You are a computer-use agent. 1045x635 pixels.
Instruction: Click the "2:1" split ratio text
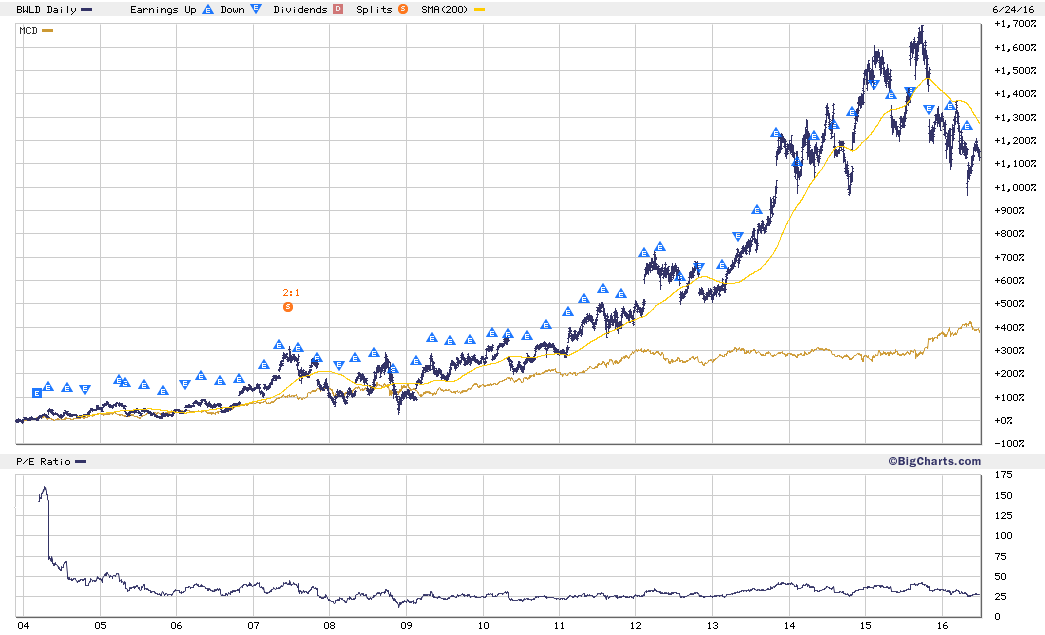pyautogui.click(x=291, y=293)
